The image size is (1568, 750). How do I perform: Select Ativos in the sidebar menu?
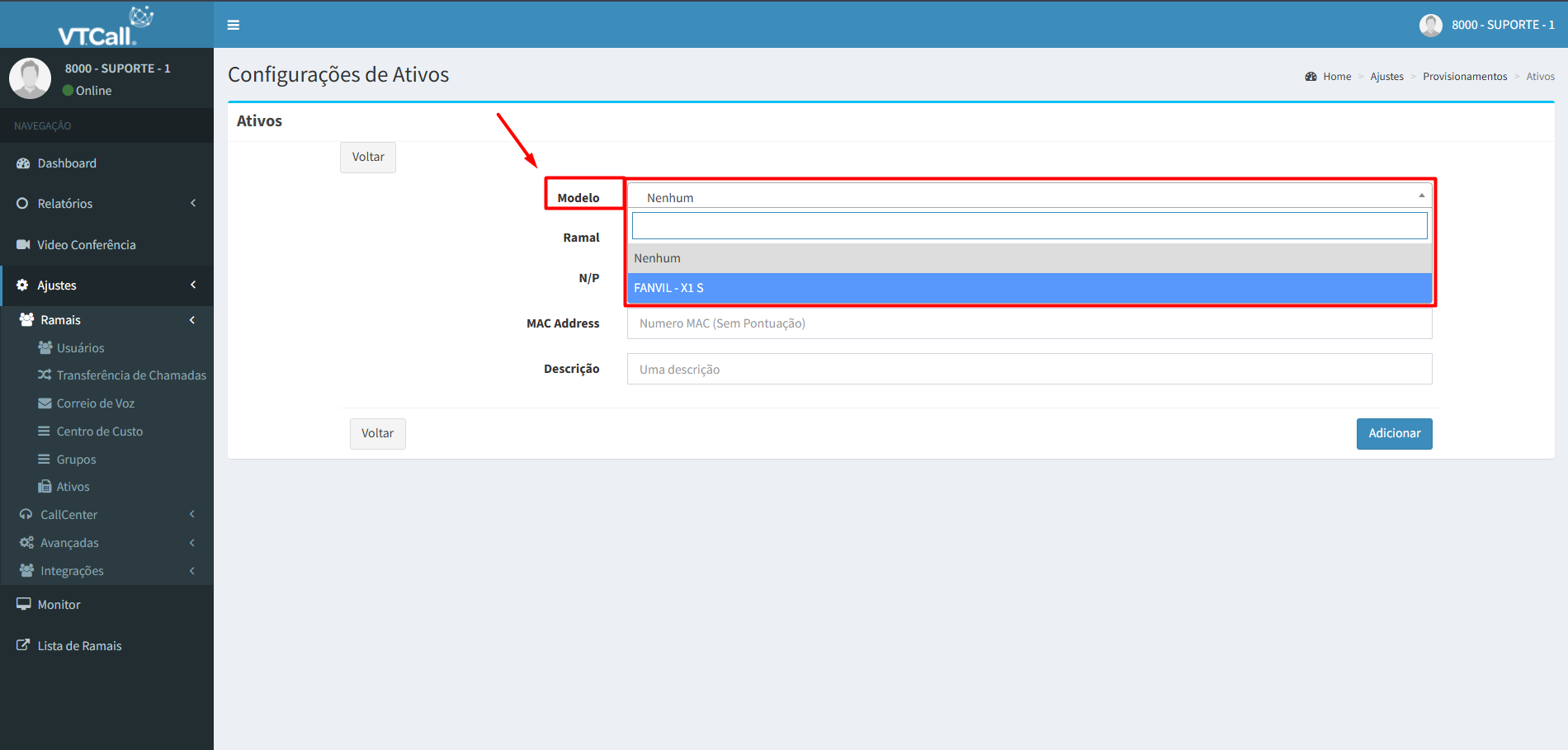coord(73,487)
